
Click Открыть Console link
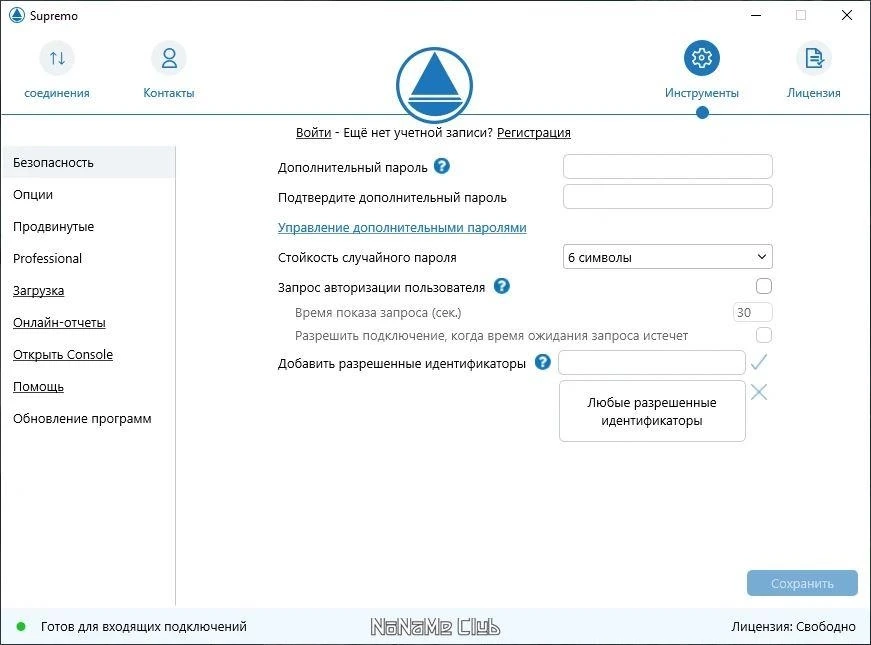[x=63, y=354]
